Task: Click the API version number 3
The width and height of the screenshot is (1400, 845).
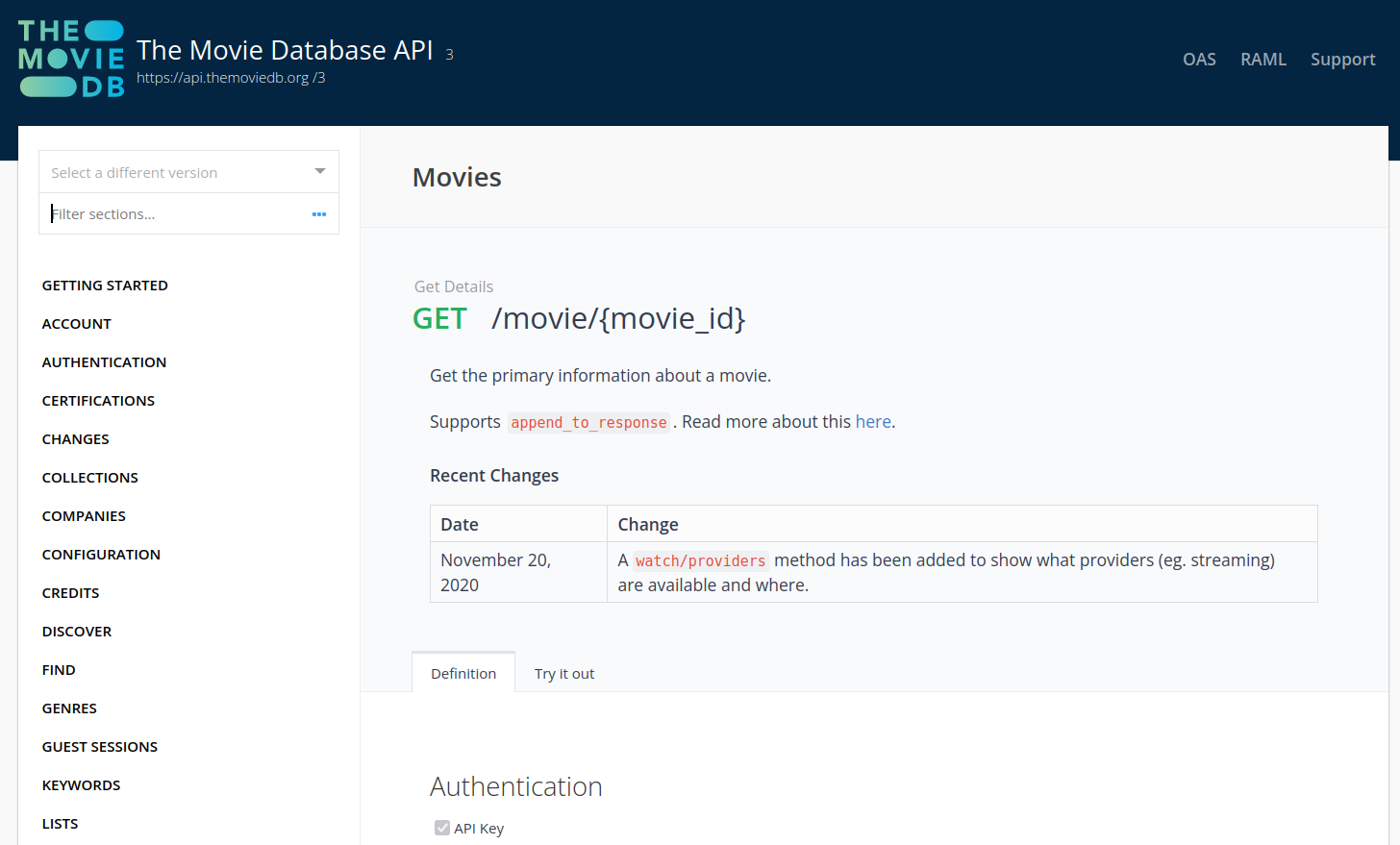Action: coord(449,55)
